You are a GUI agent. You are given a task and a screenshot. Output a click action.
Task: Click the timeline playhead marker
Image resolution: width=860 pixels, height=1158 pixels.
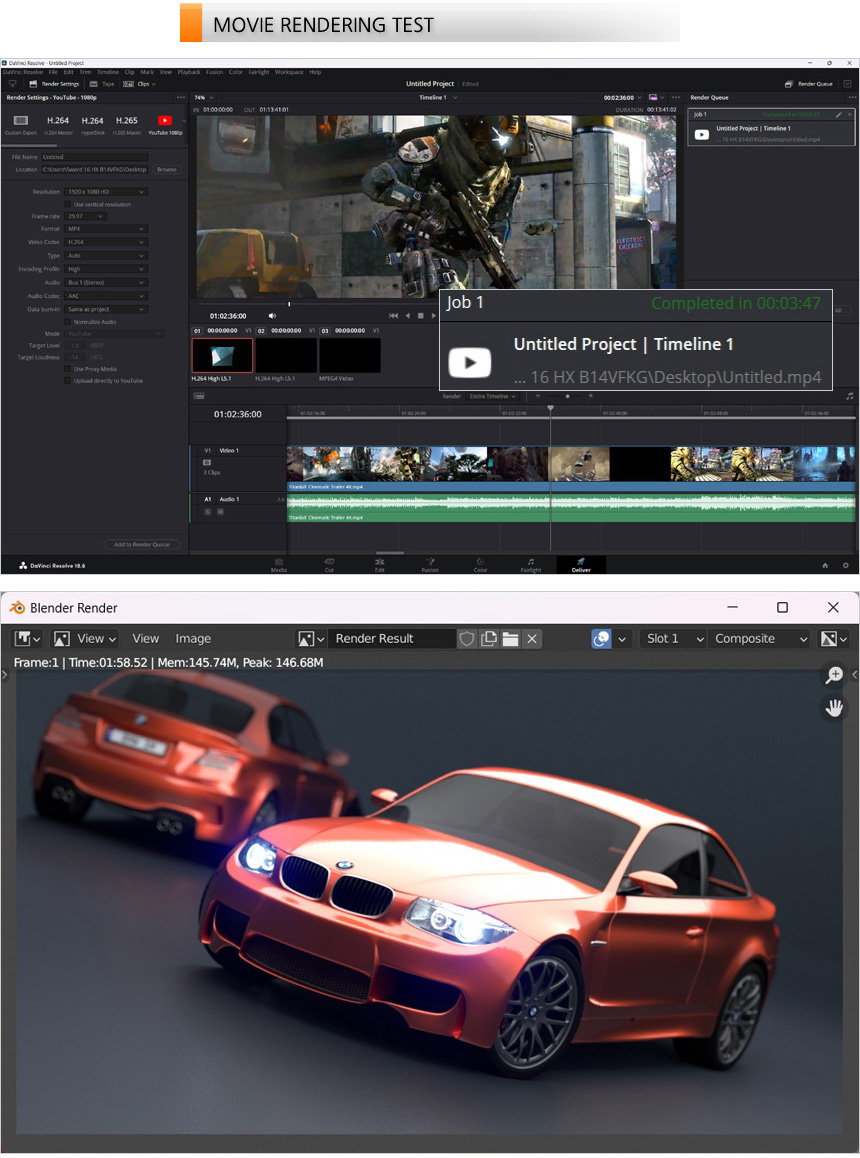point(550,408)
